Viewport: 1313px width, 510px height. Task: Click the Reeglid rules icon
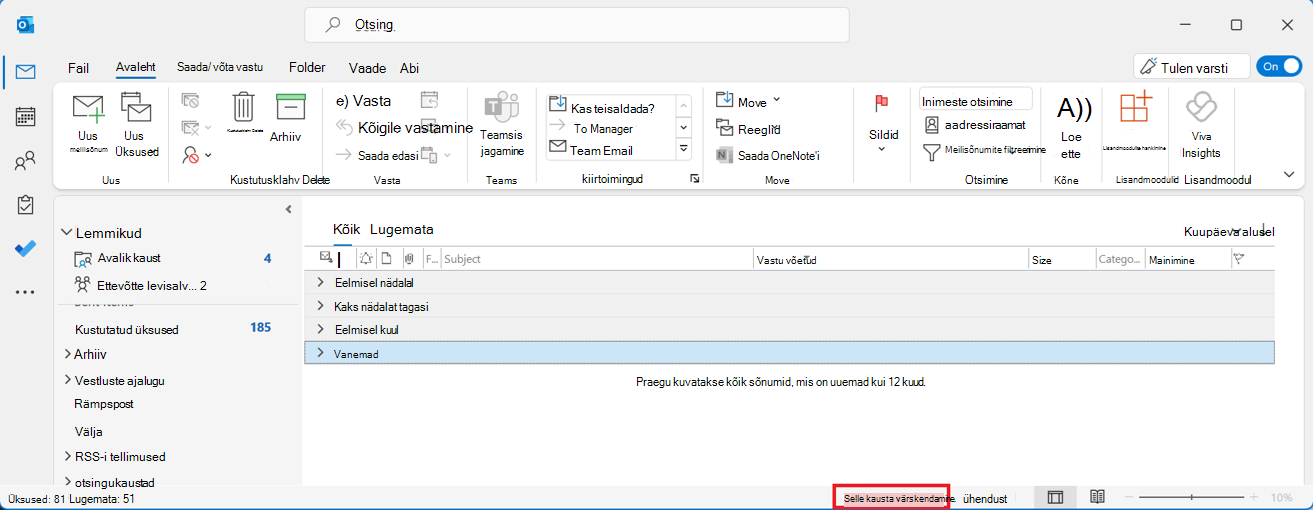[x=748, y=128]
